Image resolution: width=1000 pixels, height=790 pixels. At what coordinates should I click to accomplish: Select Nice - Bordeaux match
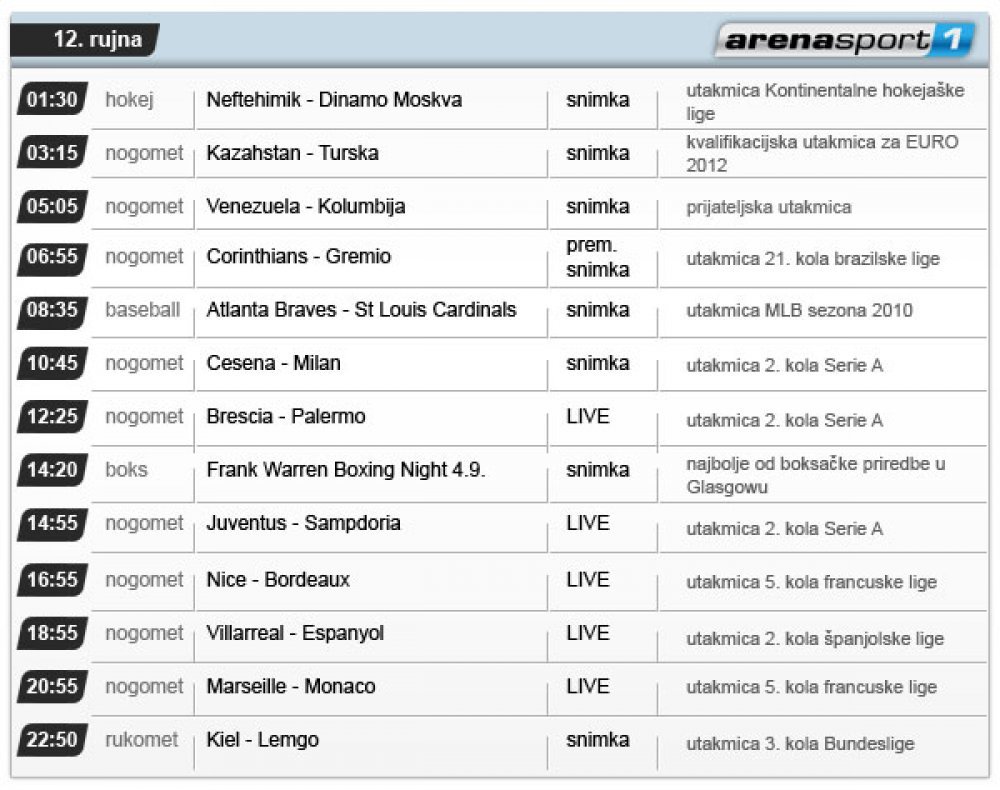[x=278, y=580]
